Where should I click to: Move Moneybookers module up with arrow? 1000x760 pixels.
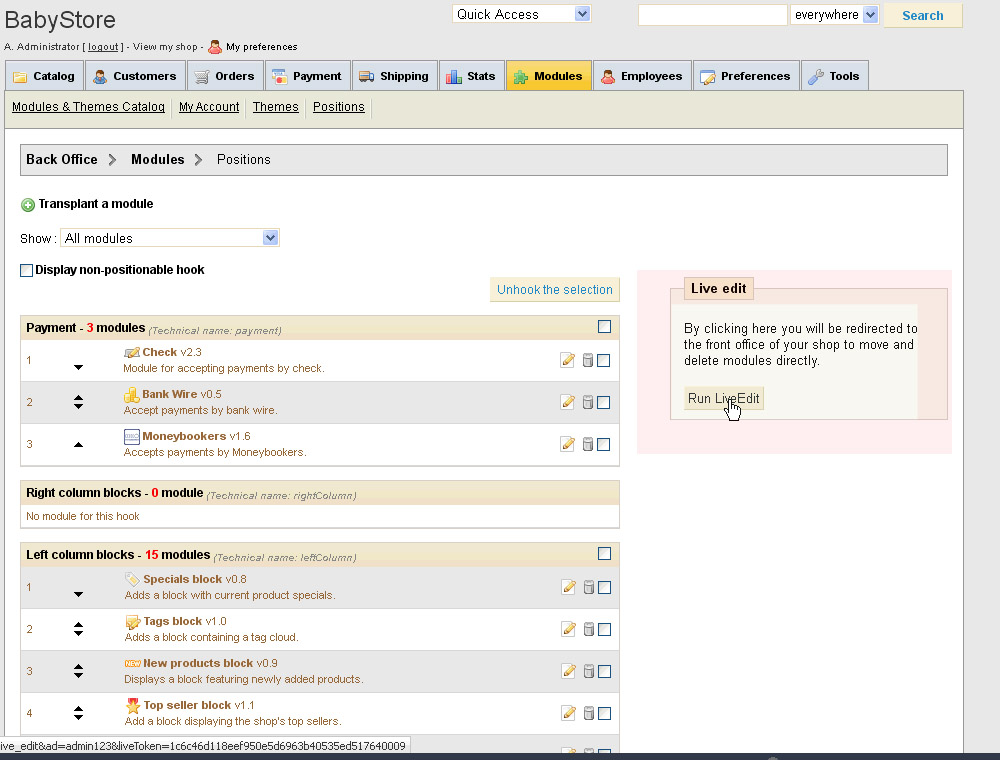79,444
